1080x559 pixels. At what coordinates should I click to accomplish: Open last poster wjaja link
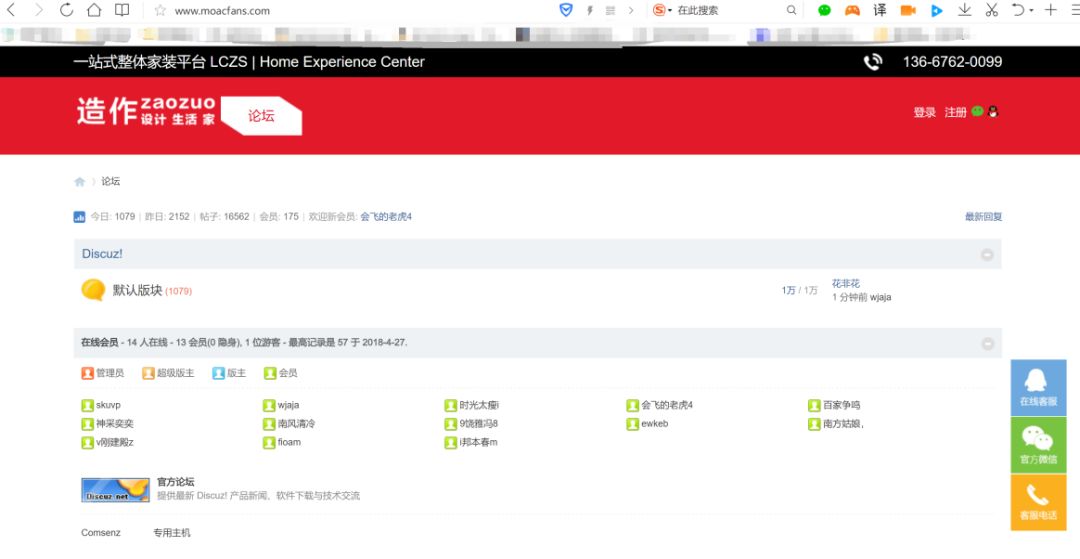pos(880,297)
